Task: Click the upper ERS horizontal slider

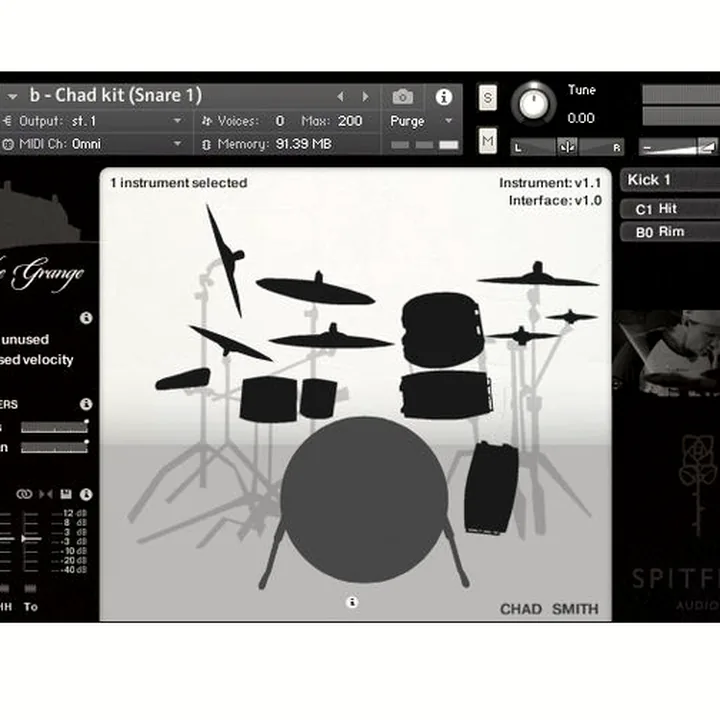Action: pyautogui.click(x=55, y=428)
